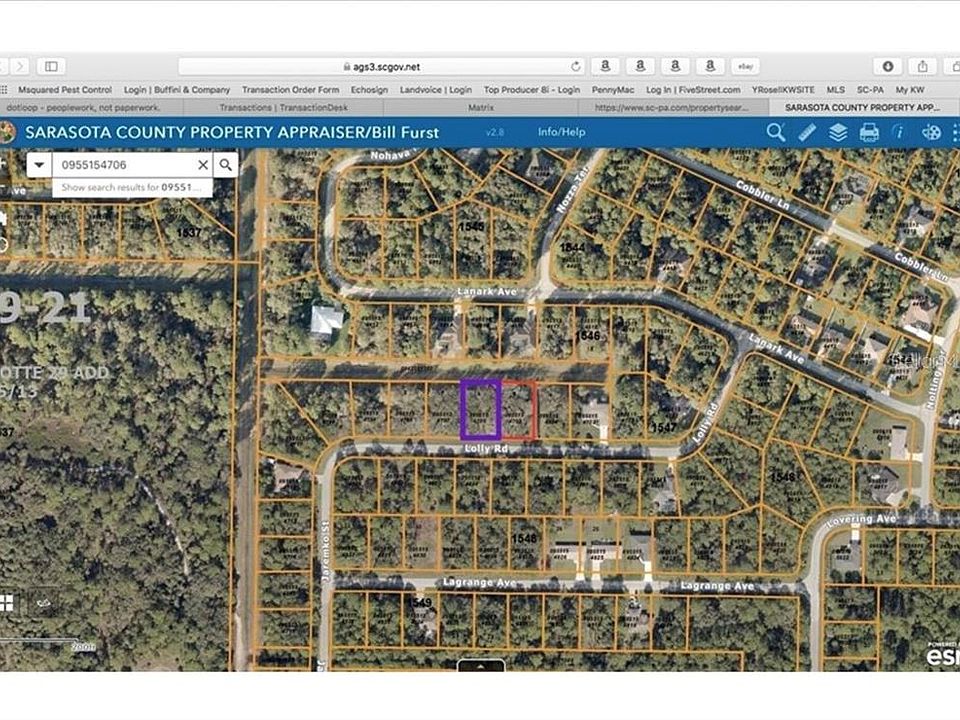
Task: Run search with magnifier next to parcel number
Action: pos(226,165)
